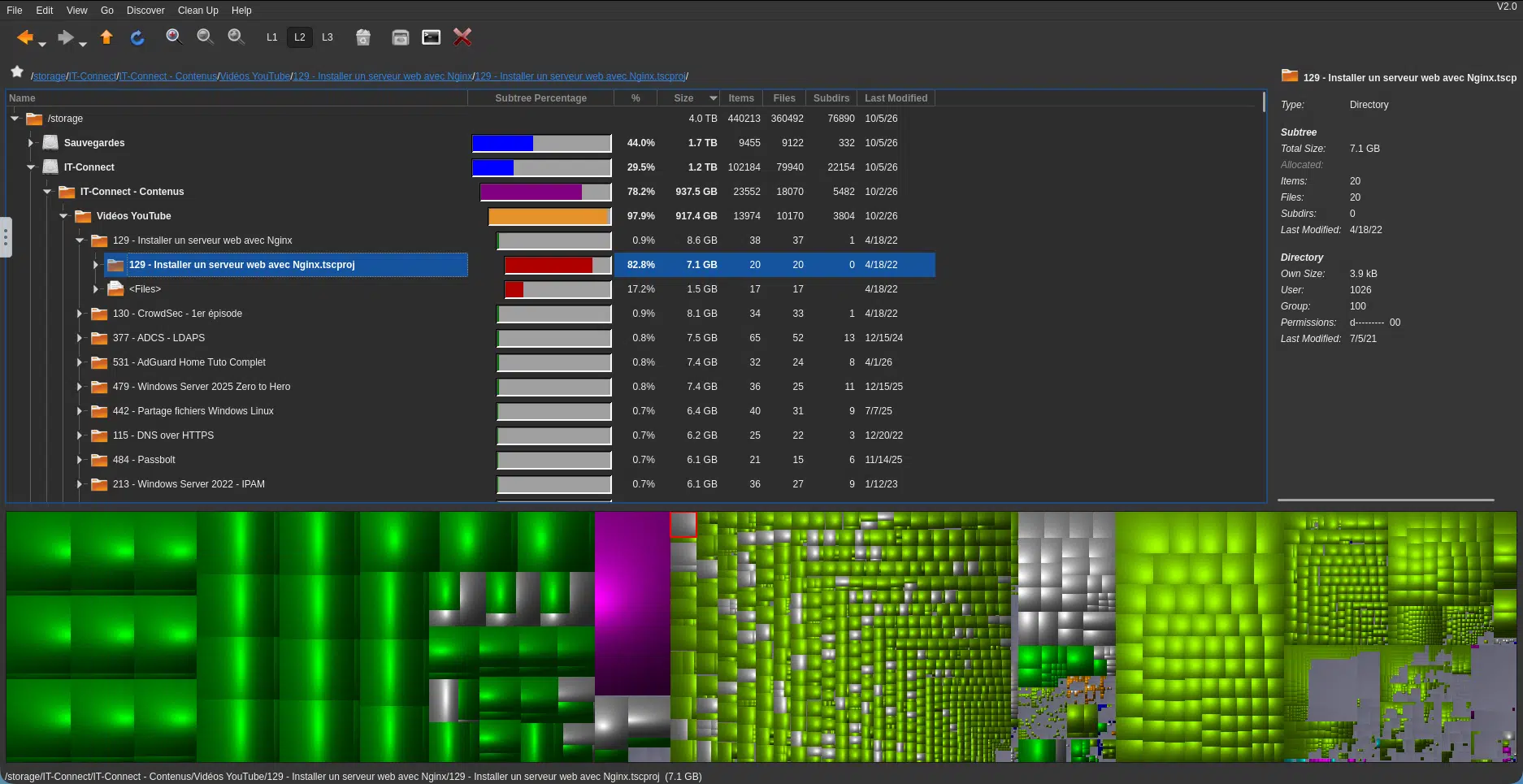Screen dimensions: 1523x784
Task: Click the magenta tile in the treemap
Action: [631, 603]
